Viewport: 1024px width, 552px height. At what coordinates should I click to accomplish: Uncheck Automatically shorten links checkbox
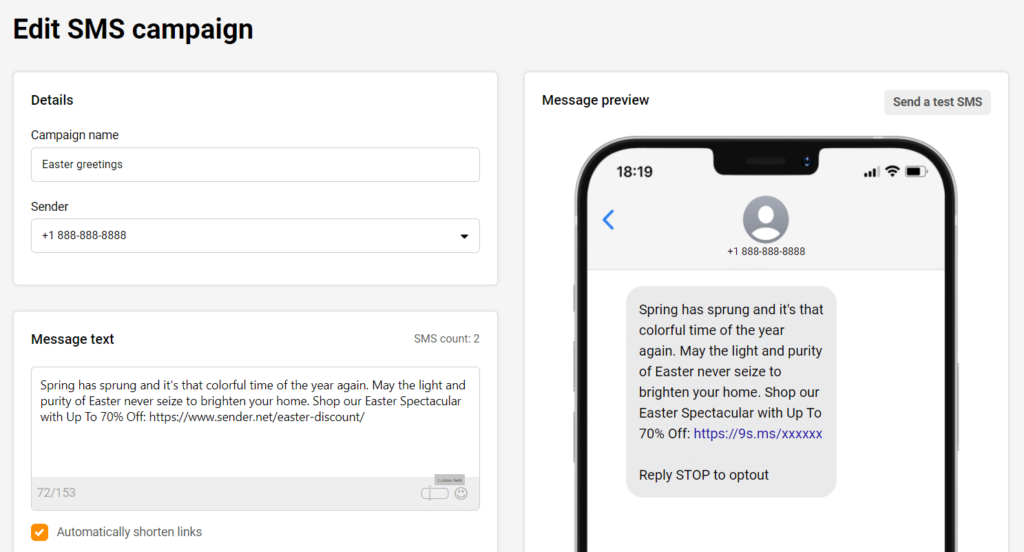click(x=40, y=532)
